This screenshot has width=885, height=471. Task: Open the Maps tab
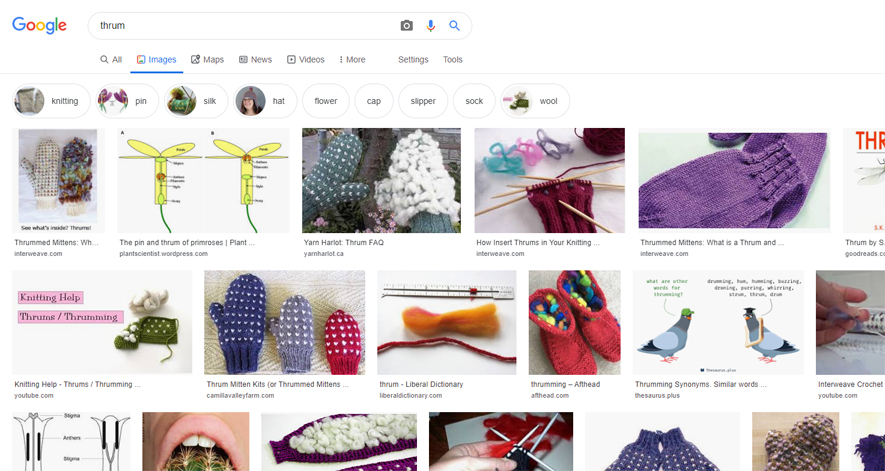(207, 59)
